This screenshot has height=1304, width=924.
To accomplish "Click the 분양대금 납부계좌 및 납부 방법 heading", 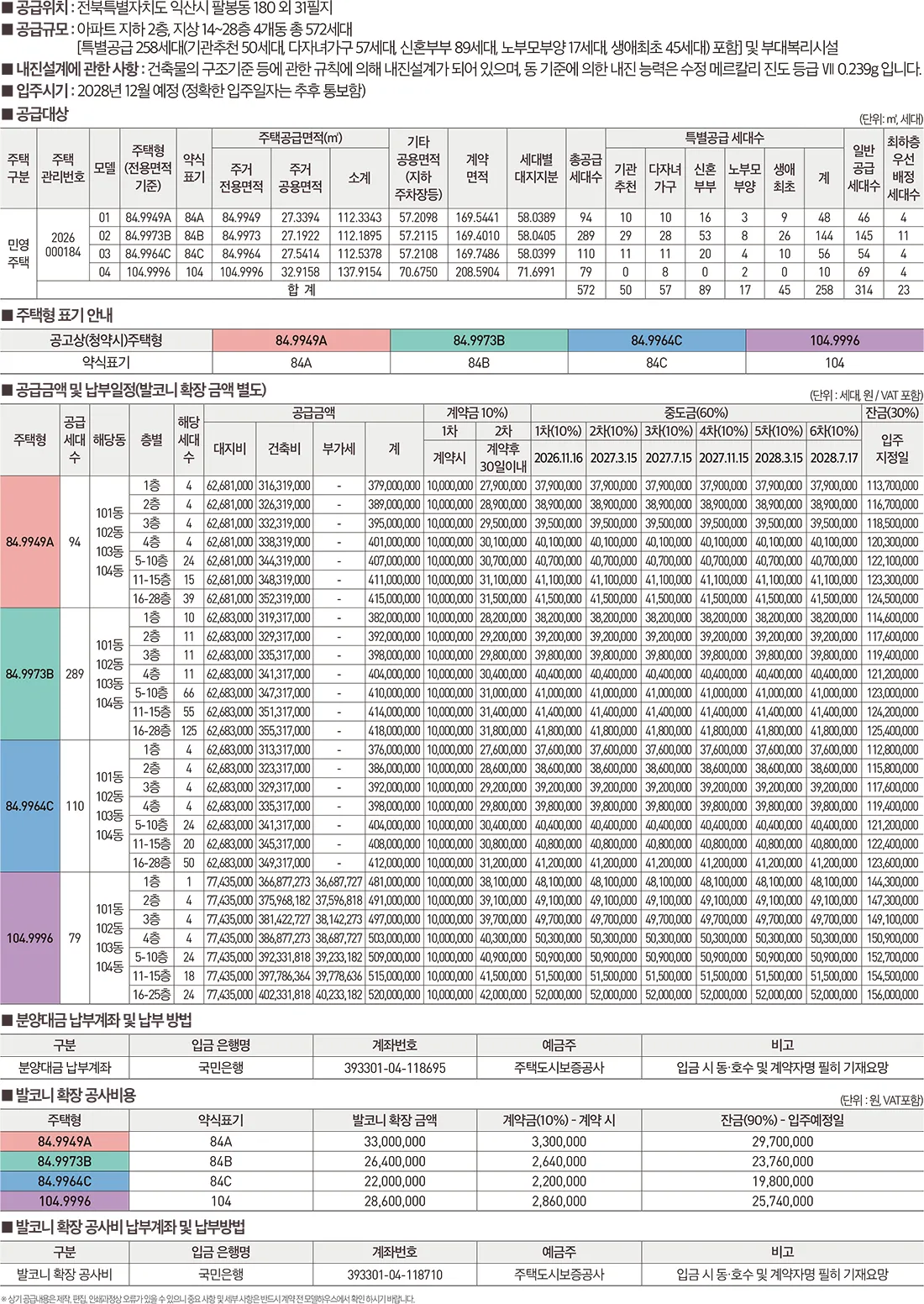I will click(97, 1020).
